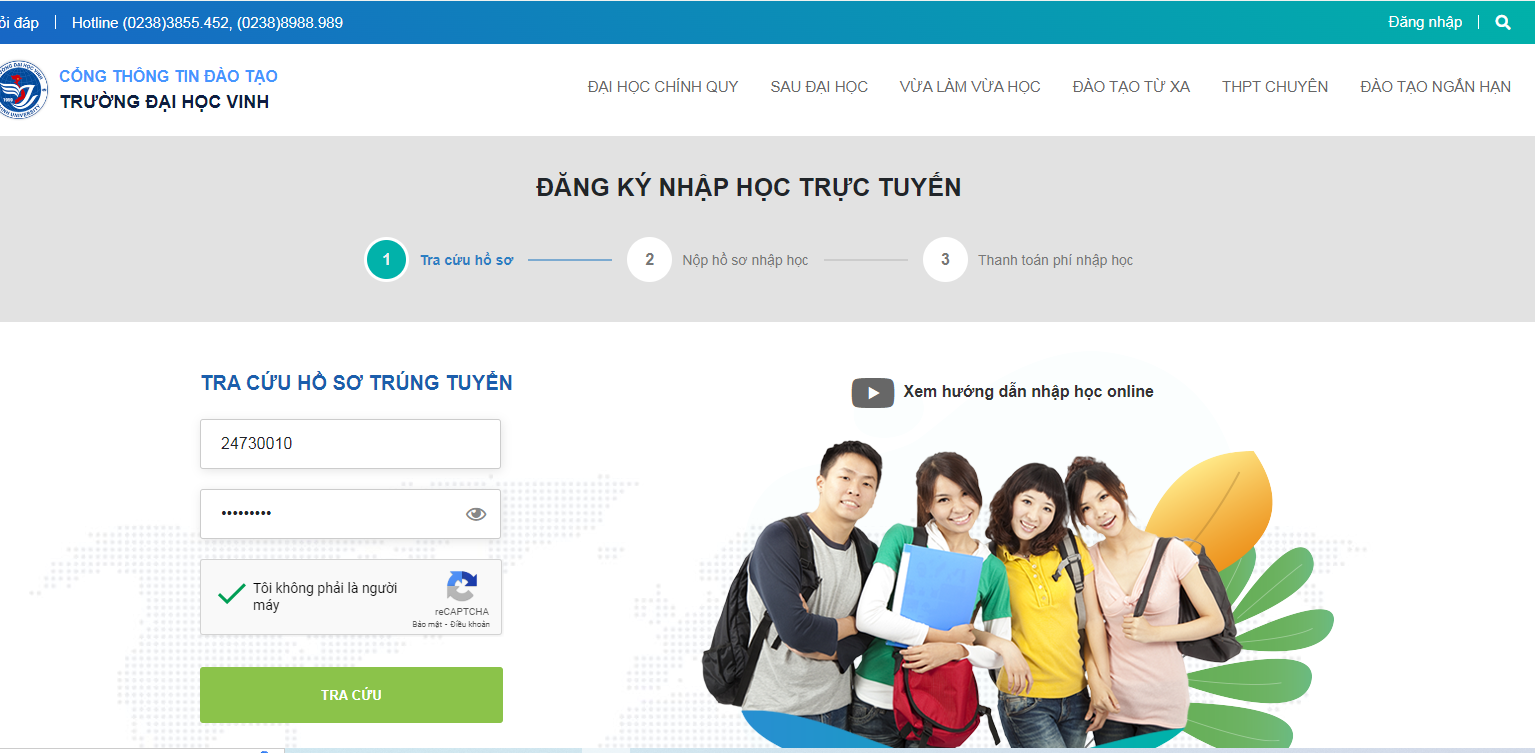This screenshot has width=1535, height=753.
Task: Click the Thanh toán phí nhập học step label
Action: click(1055, 260)
